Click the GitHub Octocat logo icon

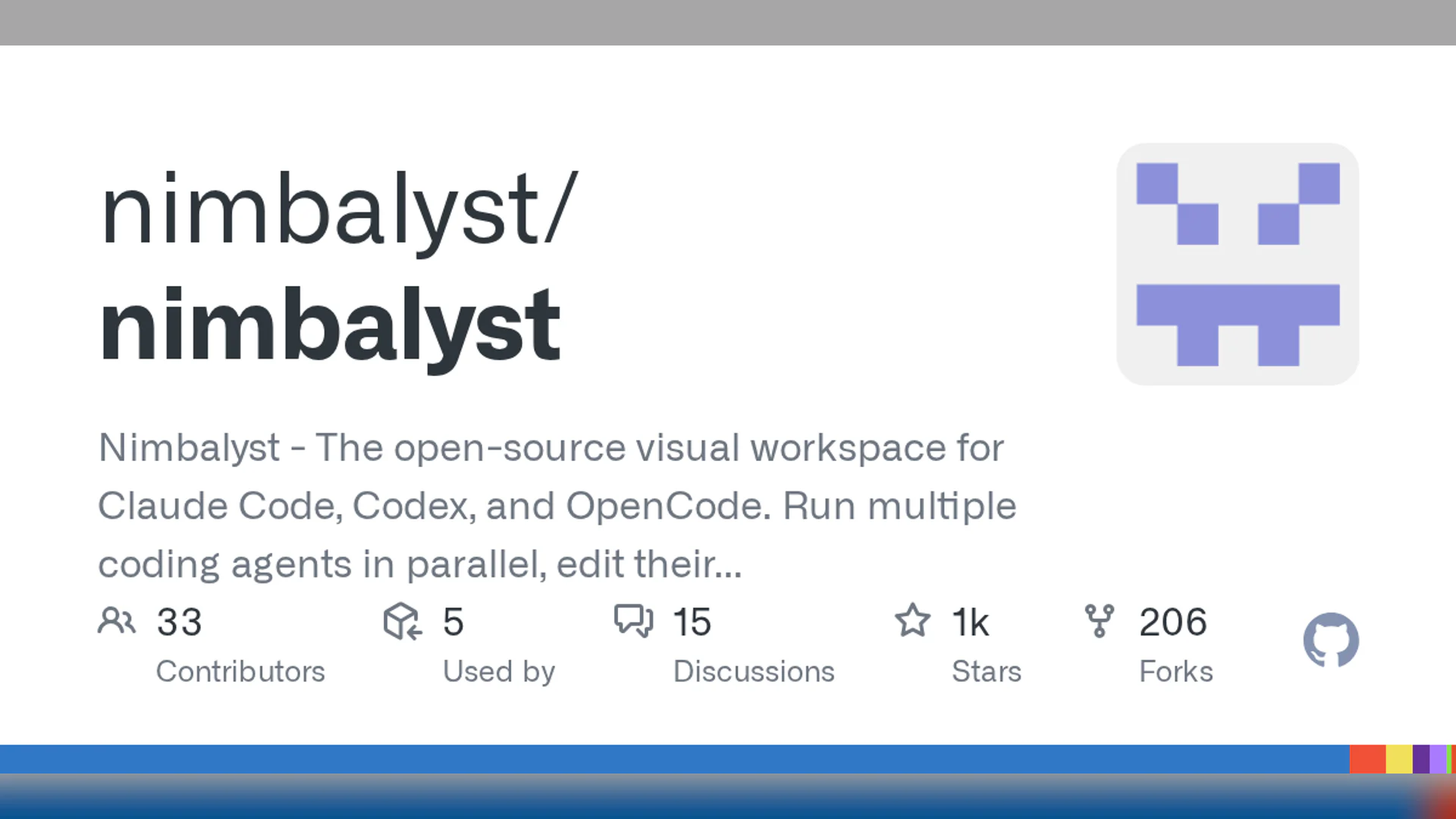1331,640
